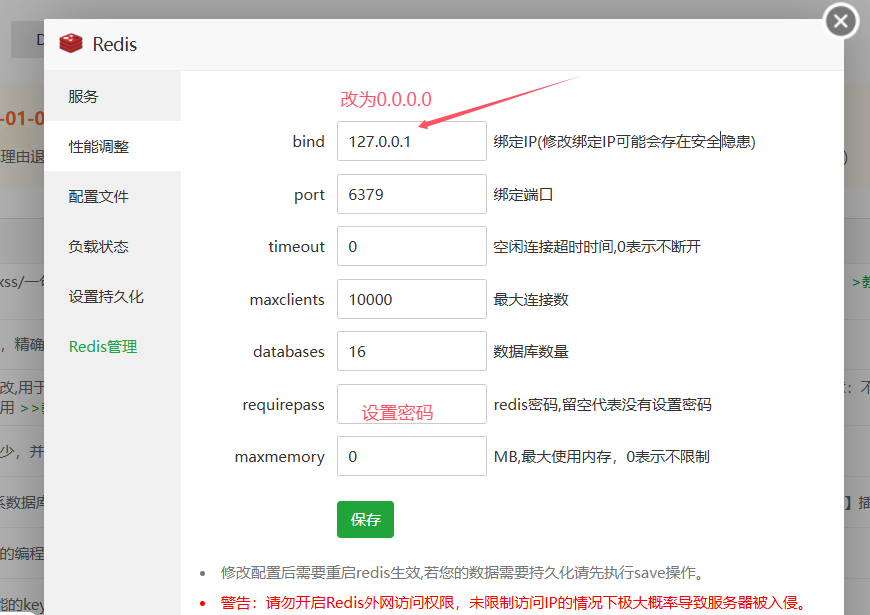Click the MB,最大使用内存 description text
870x615 pixels.
coord(601,457)
